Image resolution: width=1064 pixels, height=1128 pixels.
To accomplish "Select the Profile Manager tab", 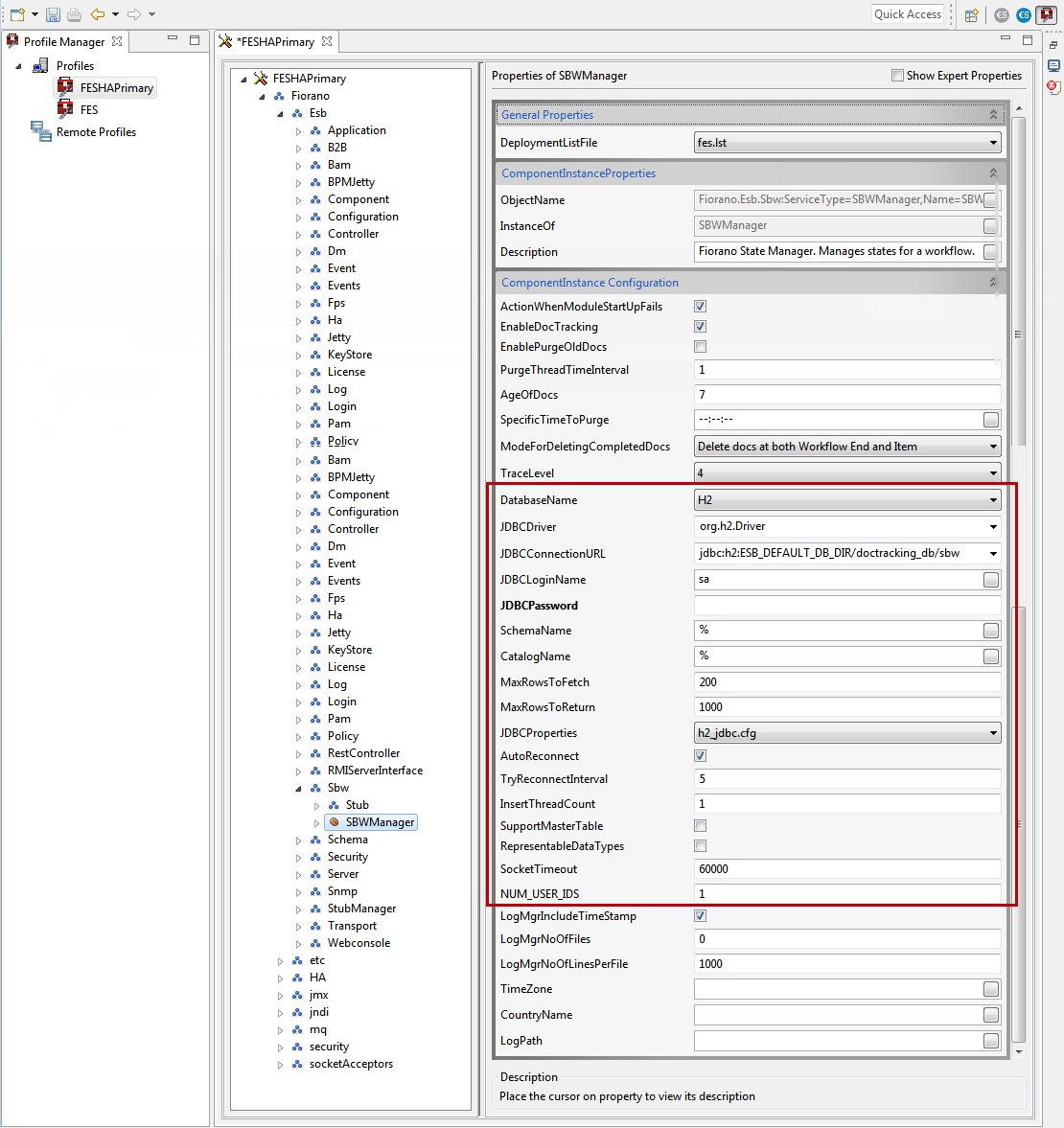I will coord(63,42).
